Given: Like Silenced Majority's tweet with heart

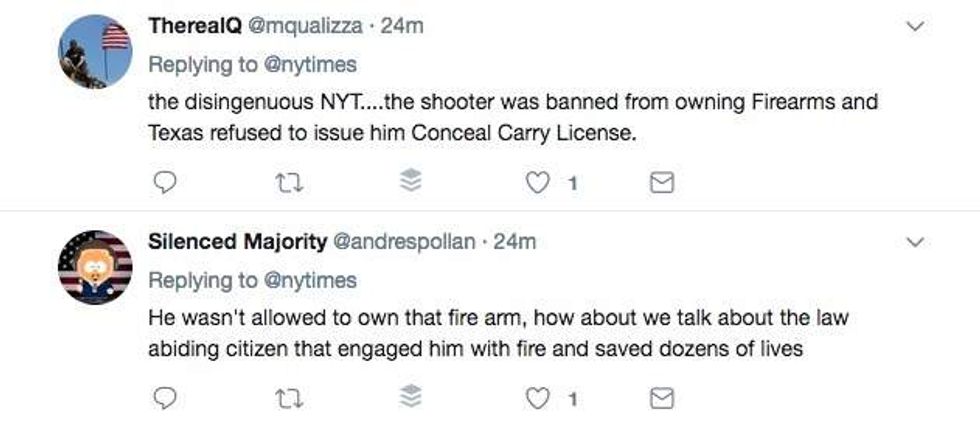Looking at the screenshot, I should [538, 399].
